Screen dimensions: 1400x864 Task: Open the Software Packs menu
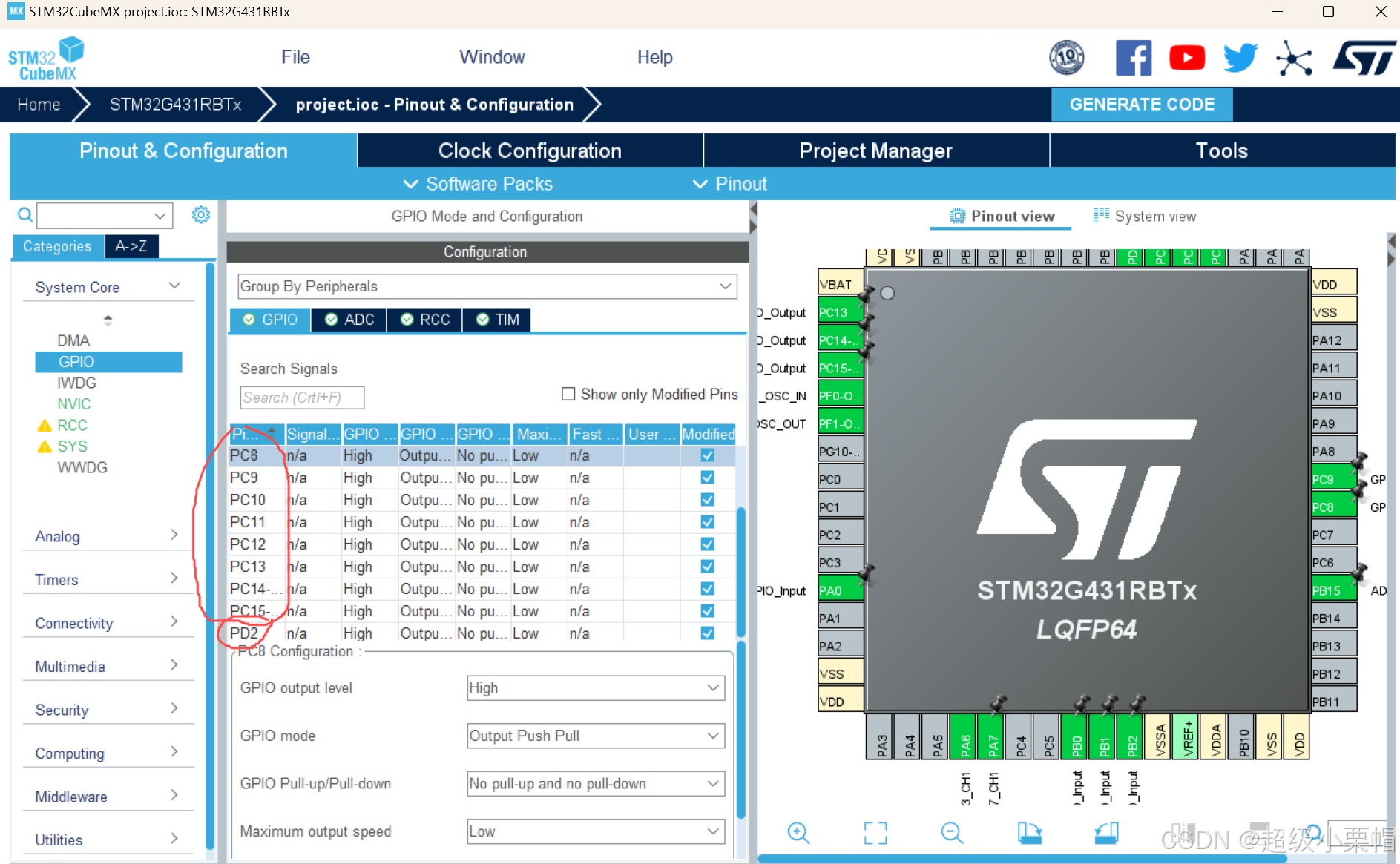[x=479, y=184]
